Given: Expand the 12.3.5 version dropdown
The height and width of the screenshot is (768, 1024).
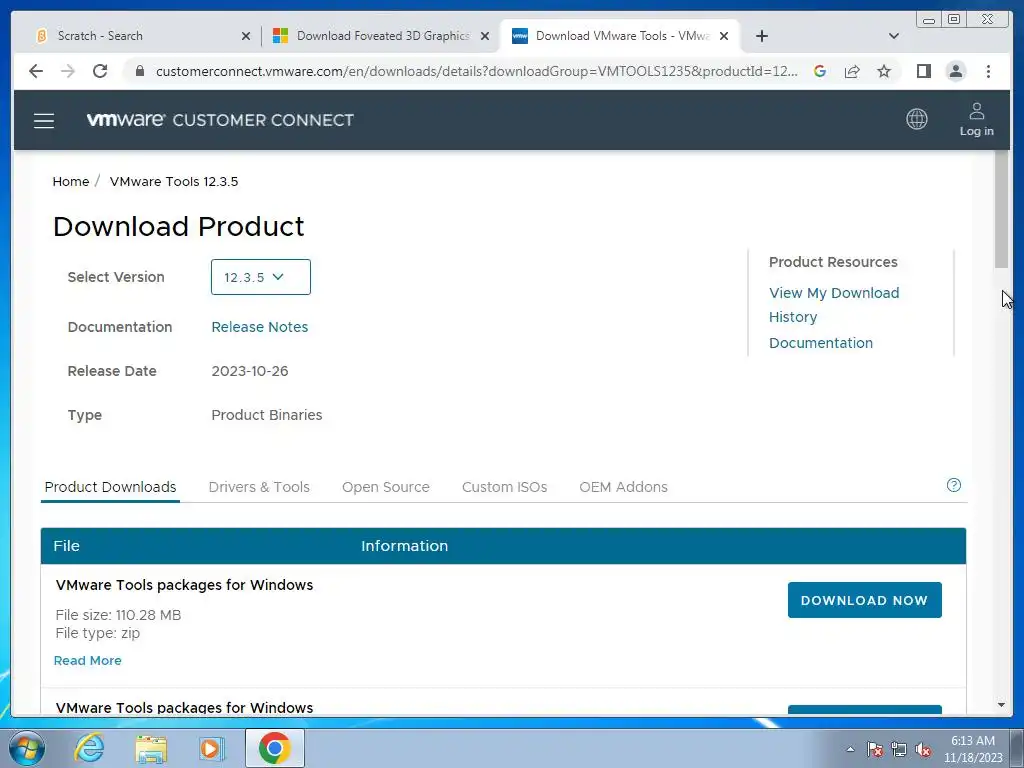Looking at the screenshot, I should tap(261, 277).
